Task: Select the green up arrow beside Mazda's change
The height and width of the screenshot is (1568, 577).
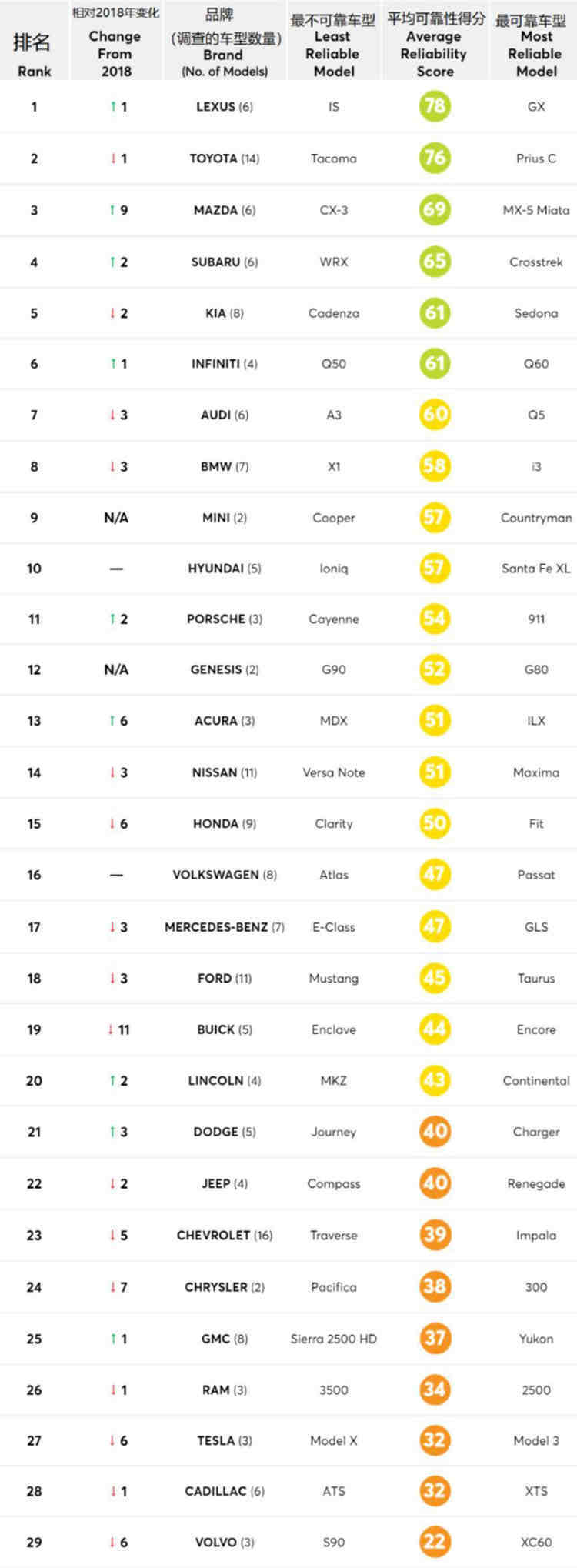Action: pos(112,210)
